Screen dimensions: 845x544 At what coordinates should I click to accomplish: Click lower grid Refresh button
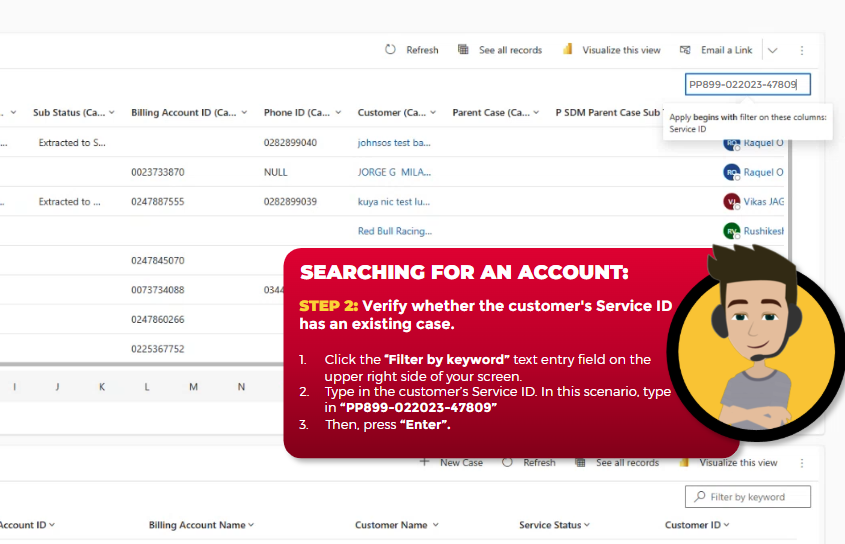529,463
